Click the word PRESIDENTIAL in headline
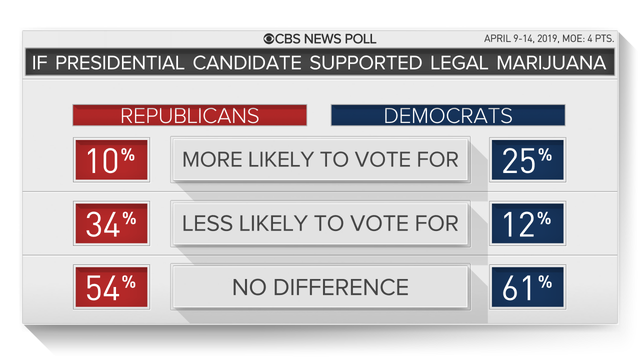 pyautogui.click(x=120, y=62)
